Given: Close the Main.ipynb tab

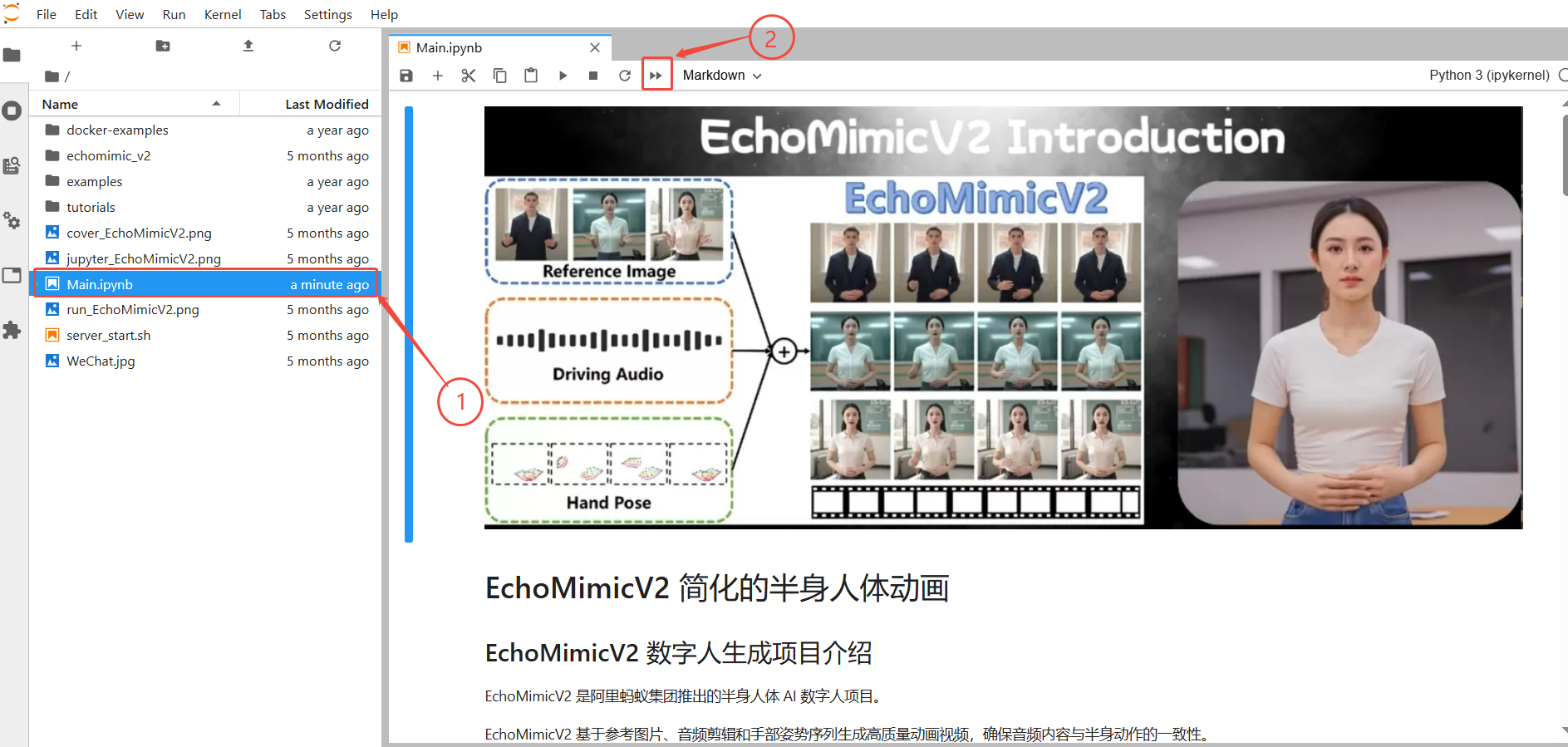Looking at the screenshot, I should click(x=595, y=48).
